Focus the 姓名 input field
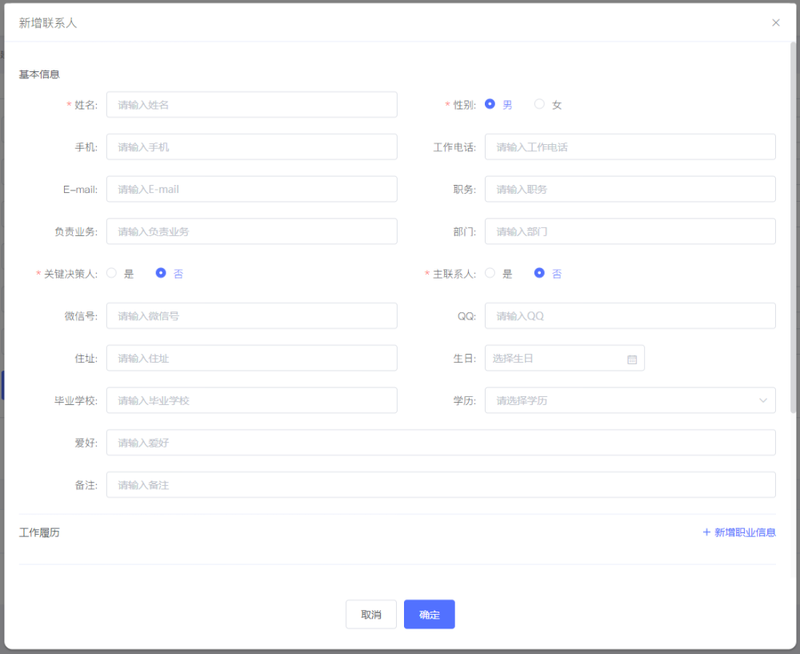Screen dimensions: 800x654 tap(252, 105)
